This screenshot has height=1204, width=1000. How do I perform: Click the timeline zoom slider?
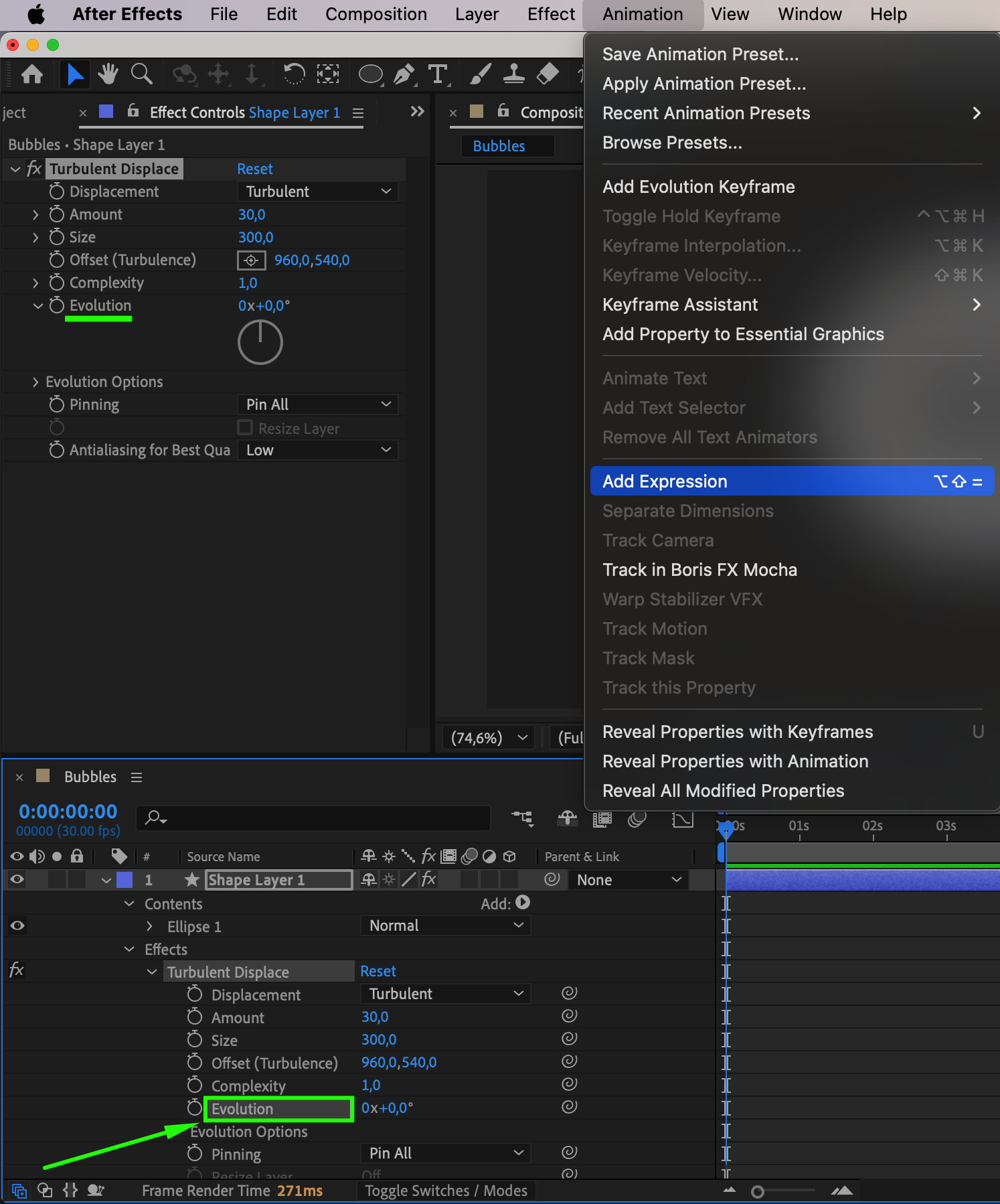click(758, 1191)
